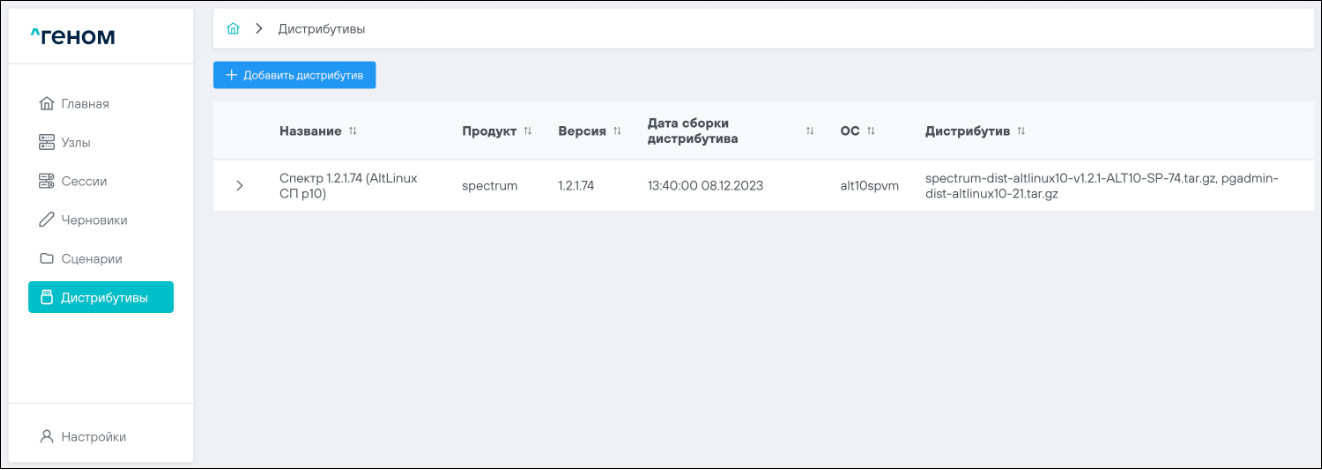Click Добавить дистрибутив button

[294, 75]
